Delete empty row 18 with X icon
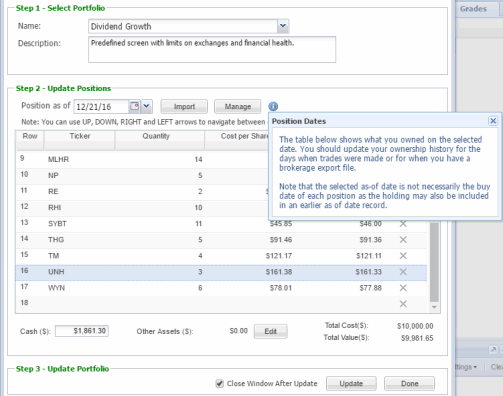Image resolution: width=503 pixels, height=396 pixels. click(403, 304)
